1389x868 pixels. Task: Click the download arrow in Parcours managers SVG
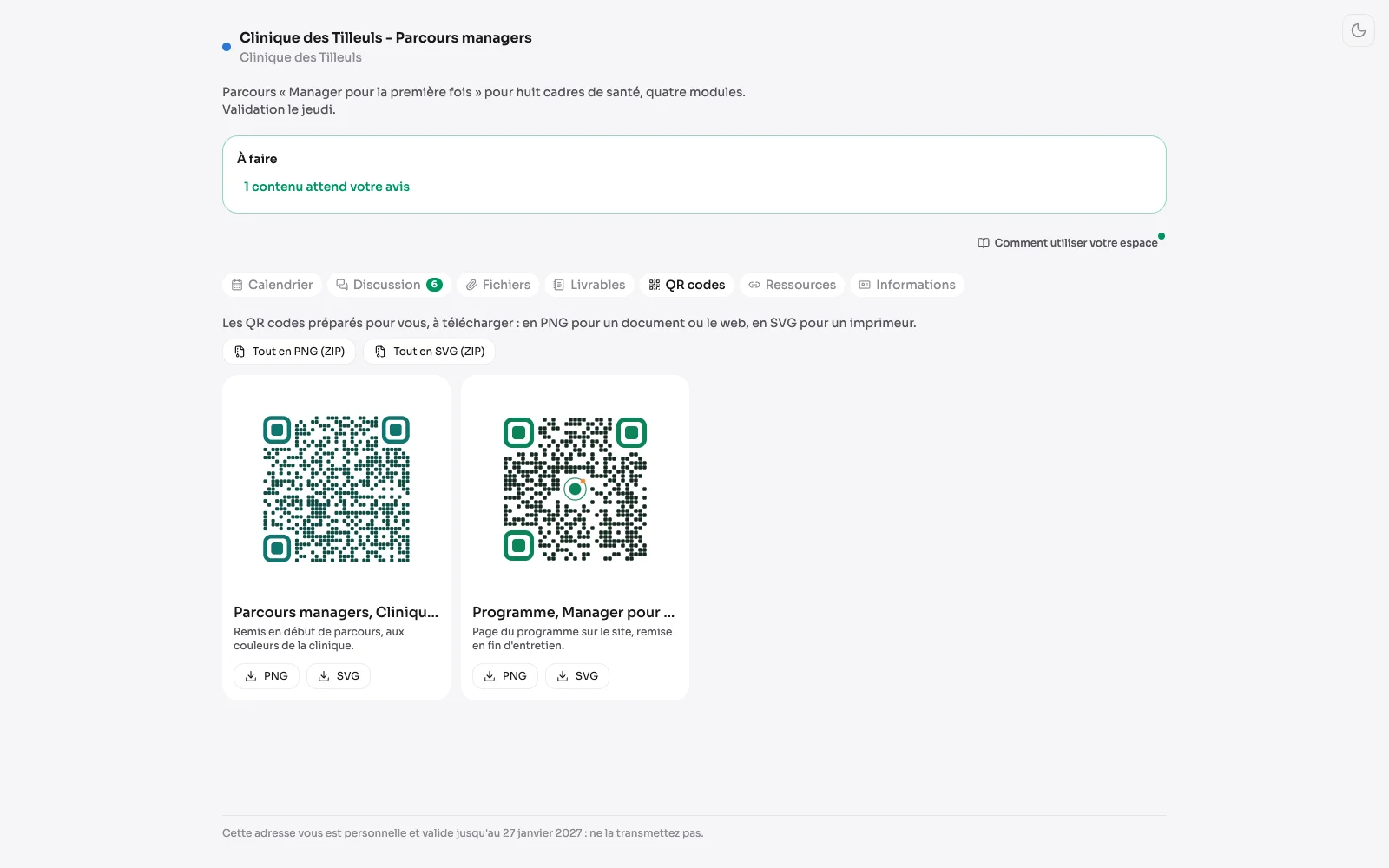click(324, 676)
